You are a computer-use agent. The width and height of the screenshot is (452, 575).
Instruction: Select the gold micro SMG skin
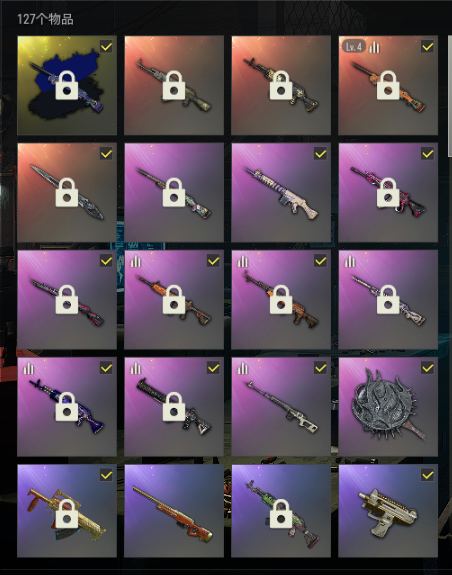[388, 510]
